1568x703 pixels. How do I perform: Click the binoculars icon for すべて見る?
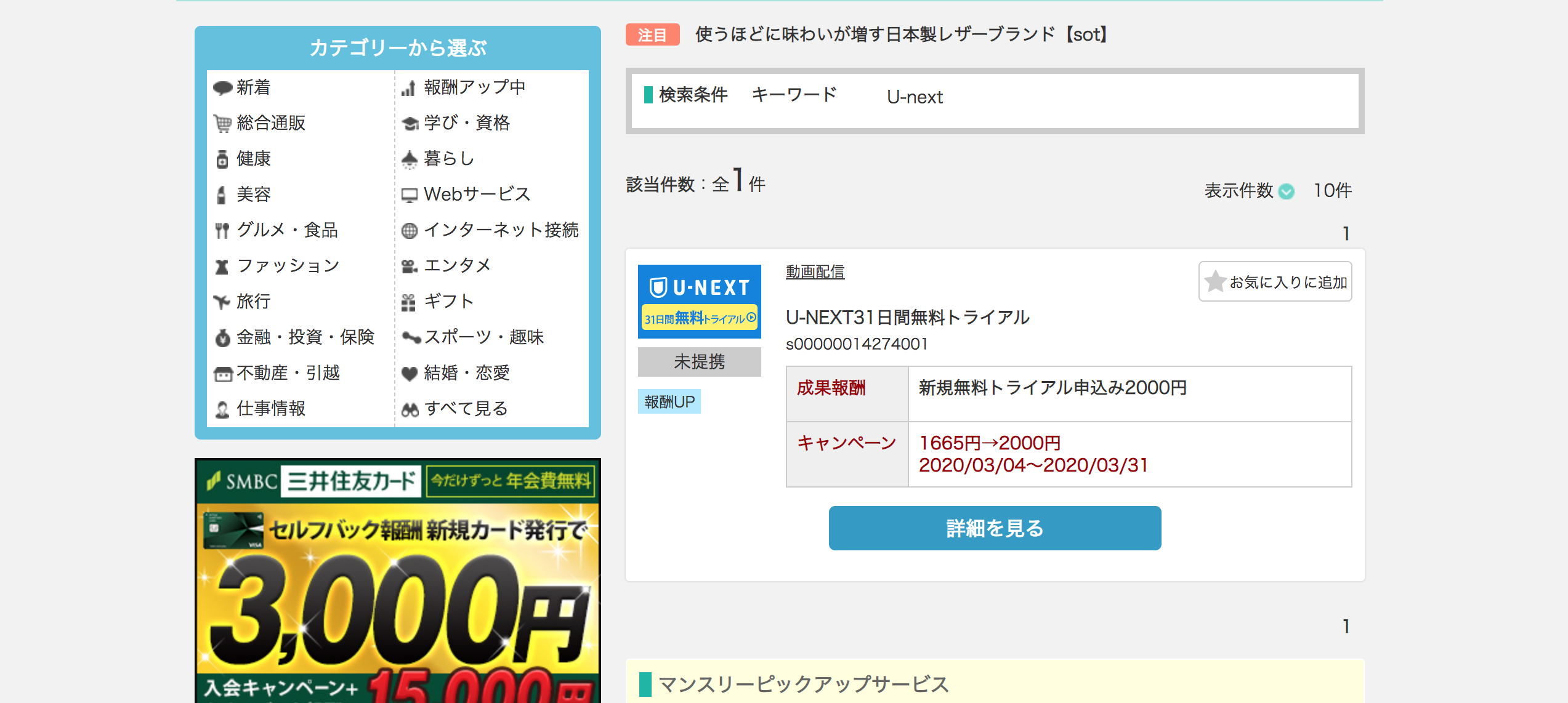point(410,410)
